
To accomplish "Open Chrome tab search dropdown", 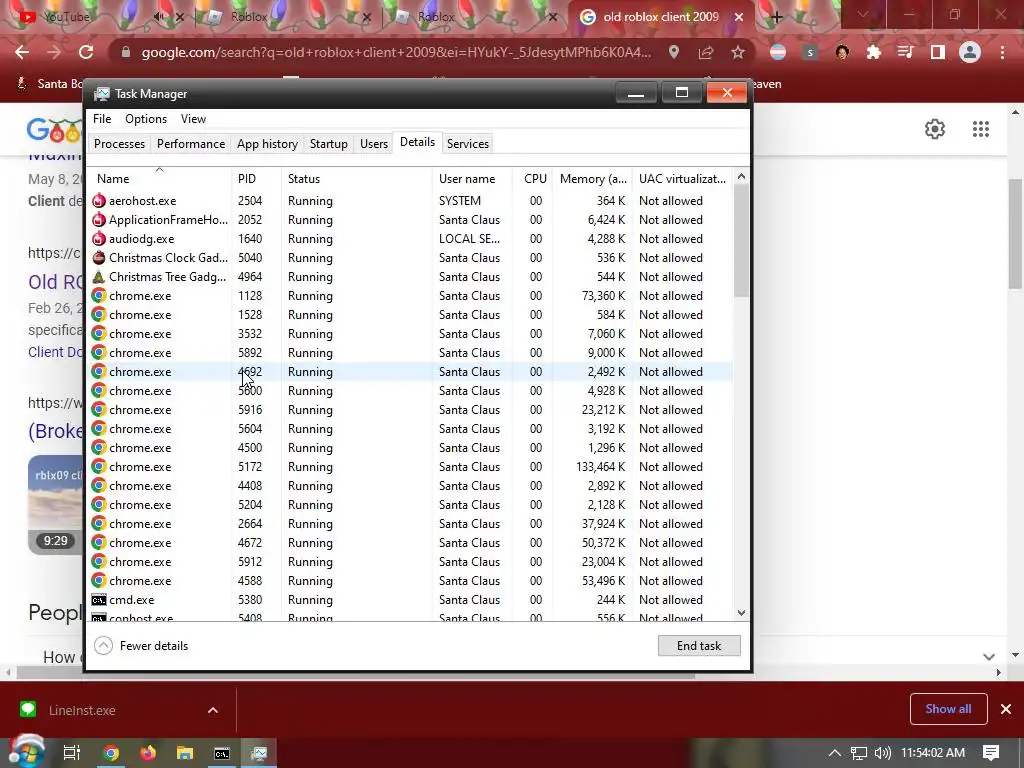I will 863,14.
